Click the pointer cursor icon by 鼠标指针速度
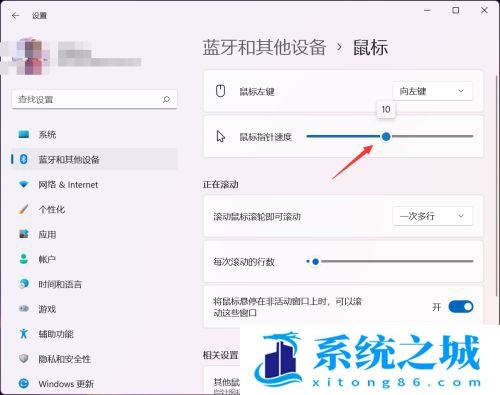500x395 pixels. [x=220, y=136]
